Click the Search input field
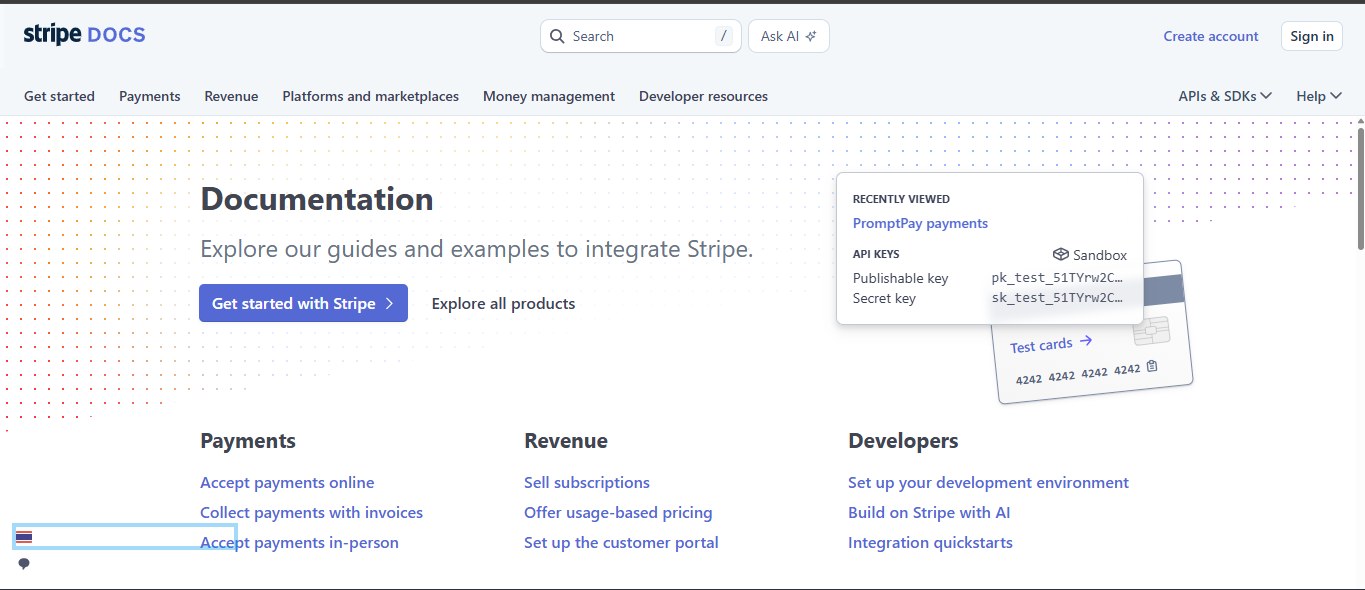 coord(641,36)
